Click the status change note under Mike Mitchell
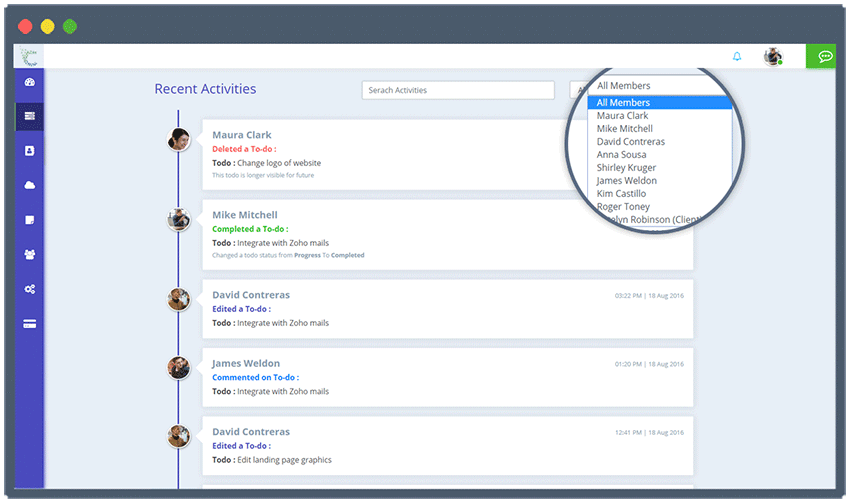 [x=288, y=255]
